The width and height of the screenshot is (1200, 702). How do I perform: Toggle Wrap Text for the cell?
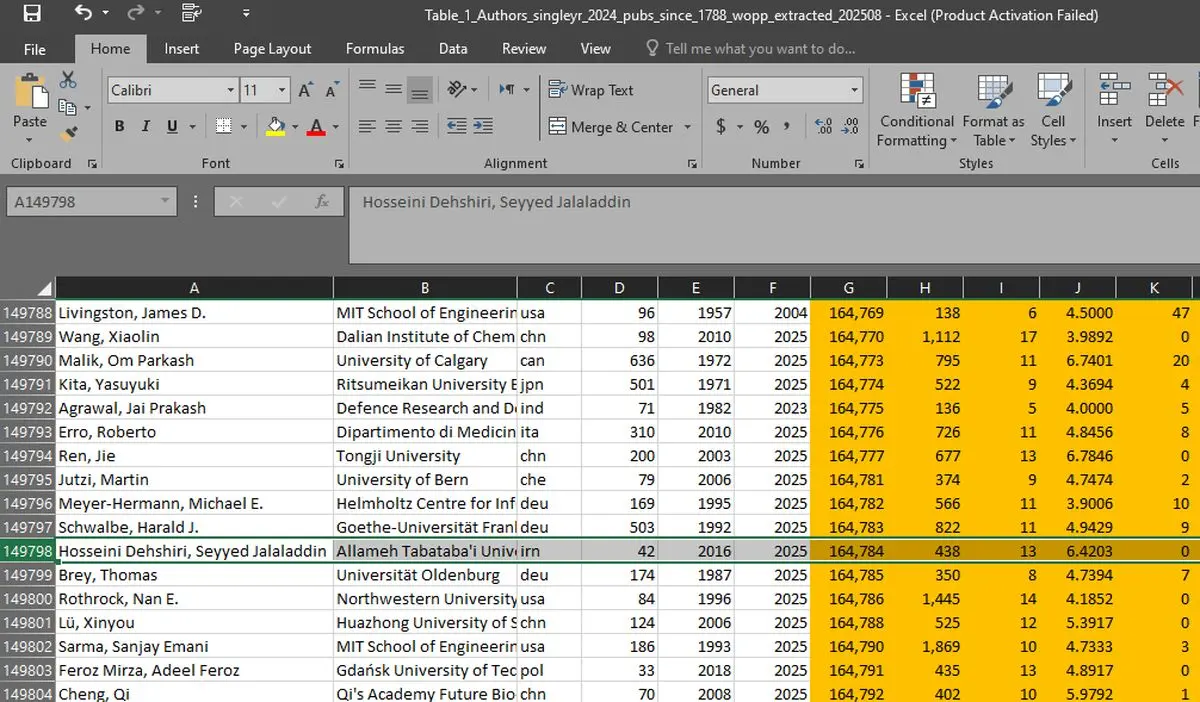point(591,90)
